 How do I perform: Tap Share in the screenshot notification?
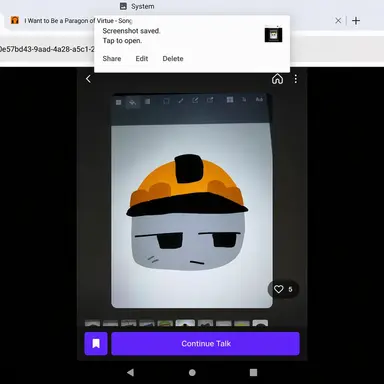112,59
